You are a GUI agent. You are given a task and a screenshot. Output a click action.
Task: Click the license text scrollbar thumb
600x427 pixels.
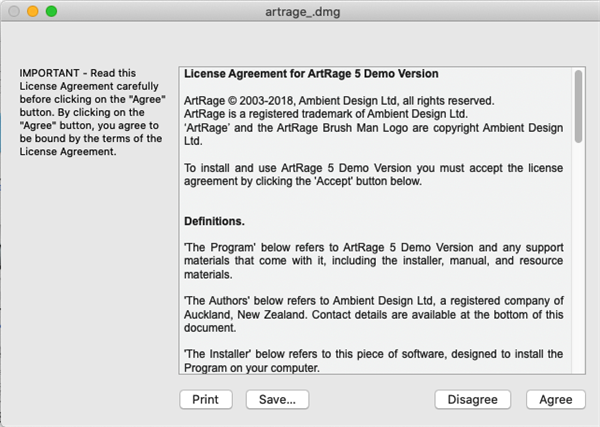tap(578, 106)
